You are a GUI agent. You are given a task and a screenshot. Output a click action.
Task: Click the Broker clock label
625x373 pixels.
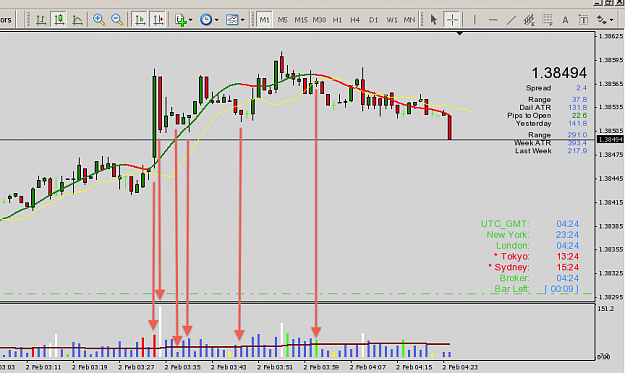coord(514,278)
